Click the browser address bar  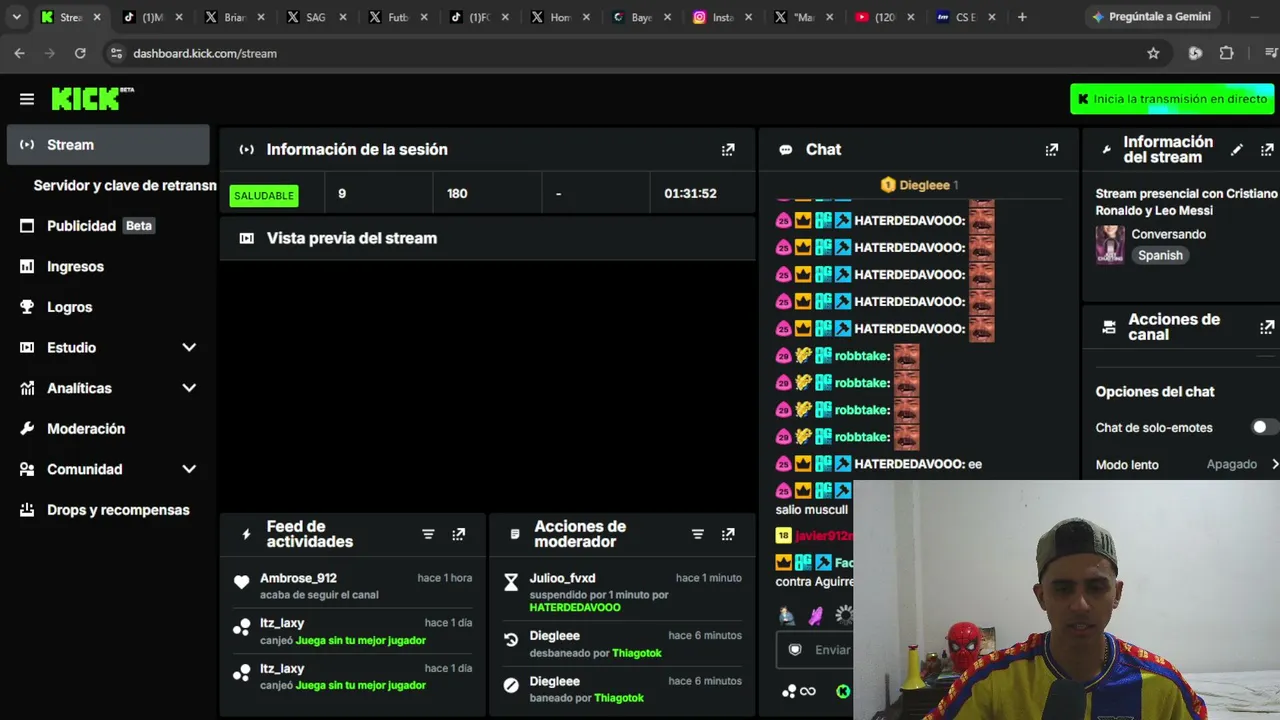(630, 53)
